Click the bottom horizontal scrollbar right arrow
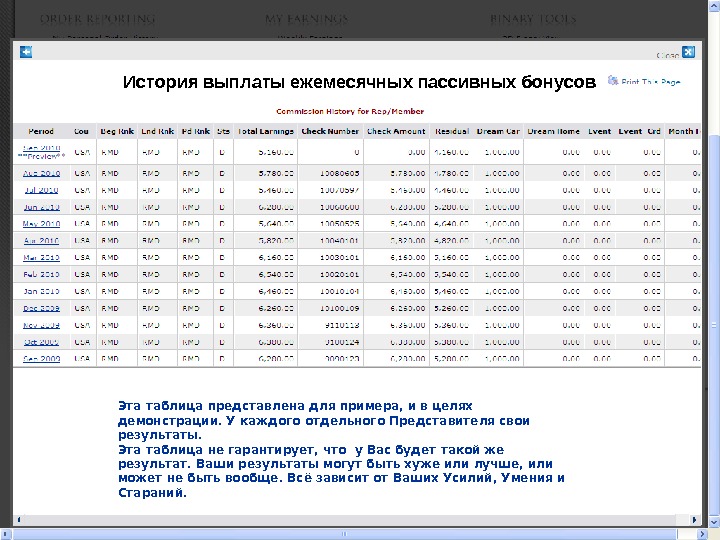720x540 pixels. [702, 534]
